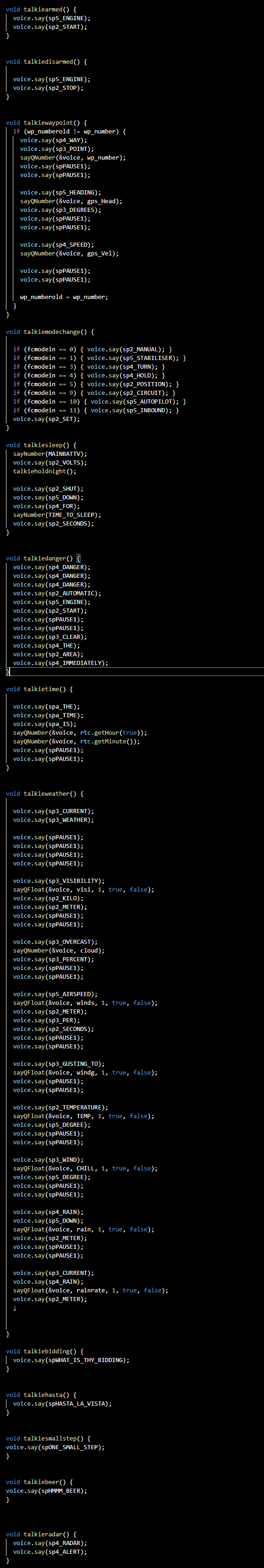264x1568 pixels.
Task: Click the sayQNumber gps_Vel line
Action: click(69, 253)
